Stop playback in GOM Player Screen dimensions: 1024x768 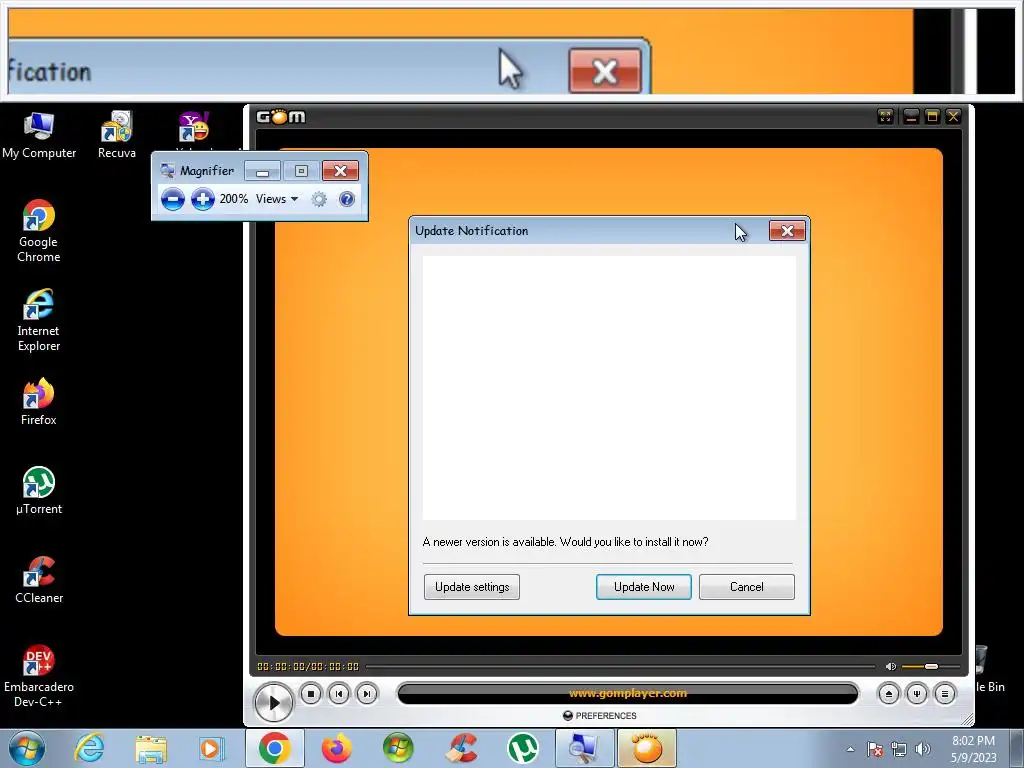(311, 694)
